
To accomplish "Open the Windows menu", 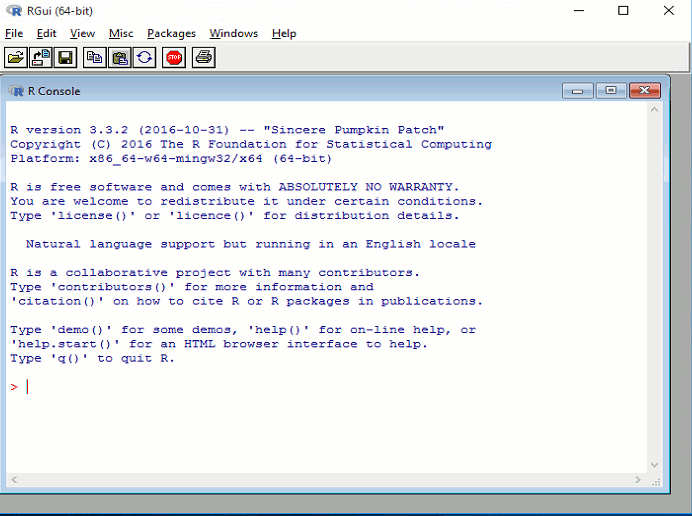I will [233, 34].
